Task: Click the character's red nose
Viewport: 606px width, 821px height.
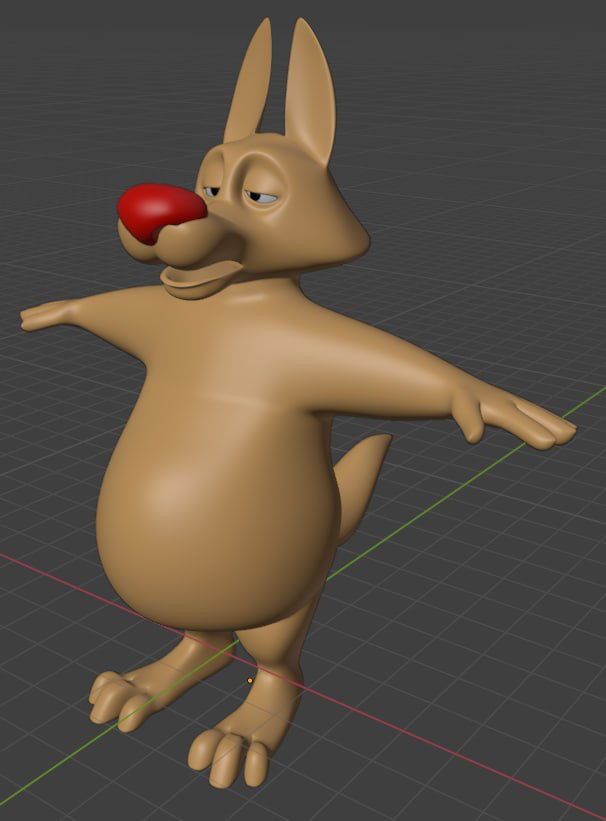Action: click(x=160, y=211)
